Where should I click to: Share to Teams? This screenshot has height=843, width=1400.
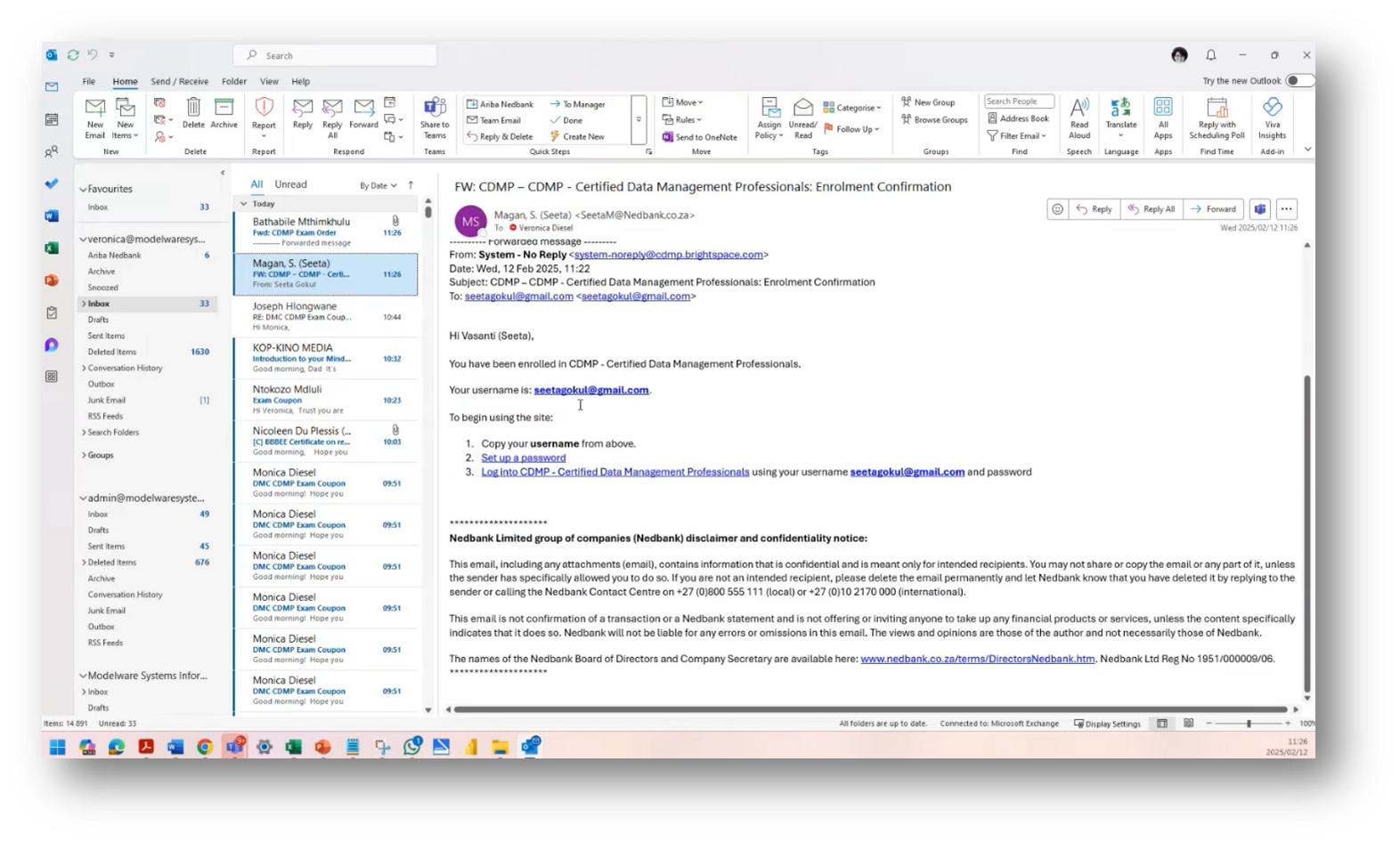[435, 118]
